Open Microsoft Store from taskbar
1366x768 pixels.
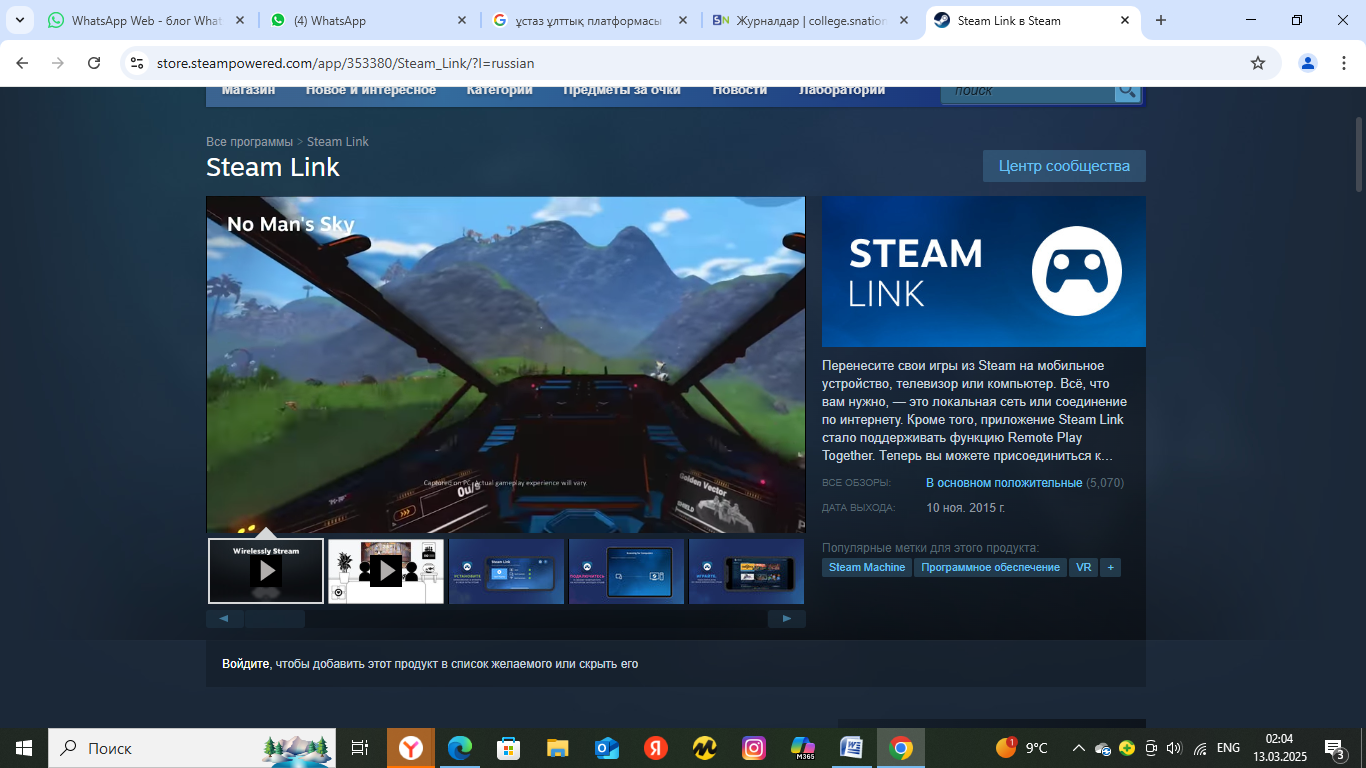pyautogui.click(x=509, y=748)
